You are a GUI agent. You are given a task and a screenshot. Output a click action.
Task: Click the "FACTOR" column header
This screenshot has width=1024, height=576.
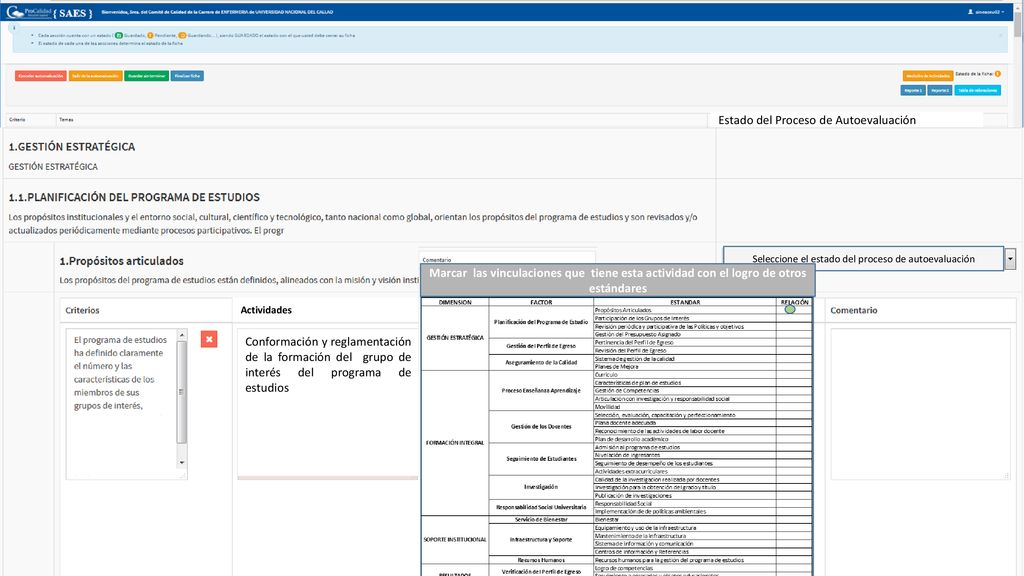click(x=541, y=302)
